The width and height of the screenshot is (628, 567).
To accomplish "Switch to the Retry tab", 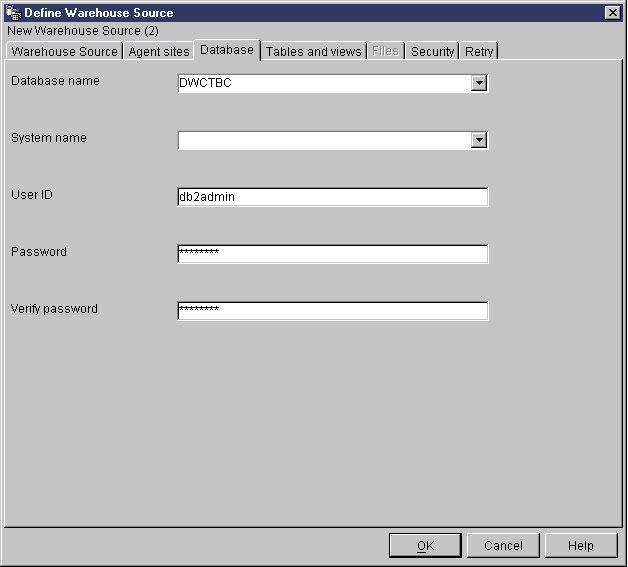I will (x=479, y=51).
